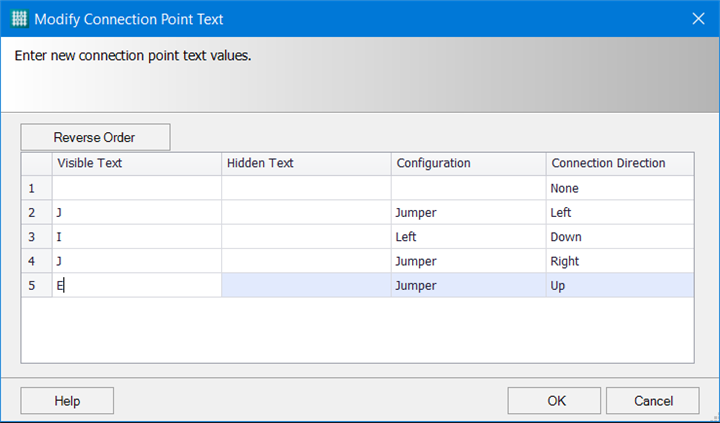Open Connection Direction cell showing Right
The image size is (720, 423).
tap(619, 261)
